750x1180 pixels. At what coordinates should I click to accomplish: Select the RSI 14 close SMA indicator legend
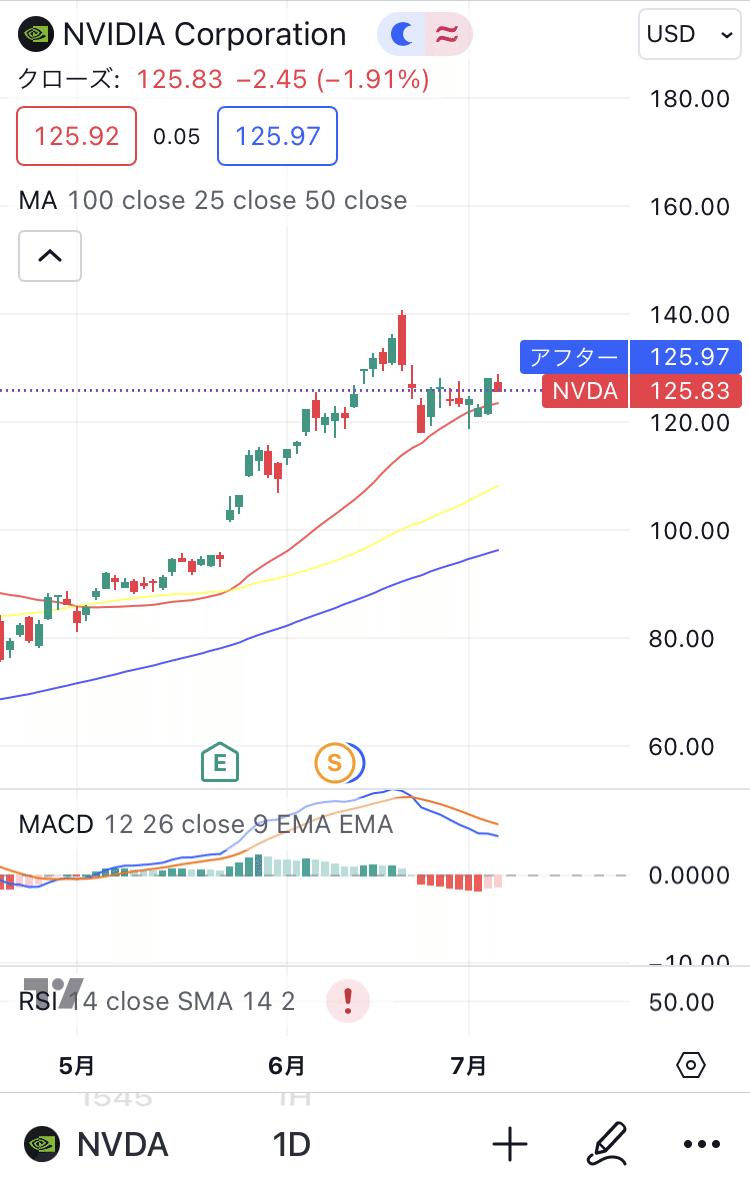(x=156, y=1001)
